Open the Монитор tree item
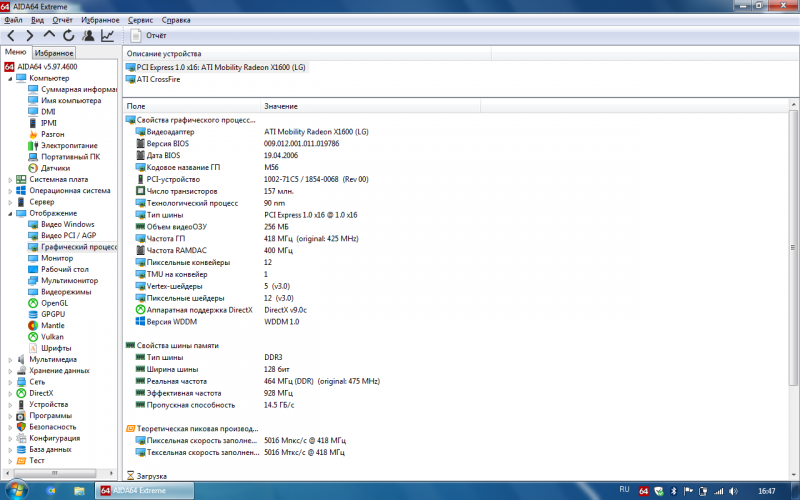This screenshot has height=500, width=800. 51,258
